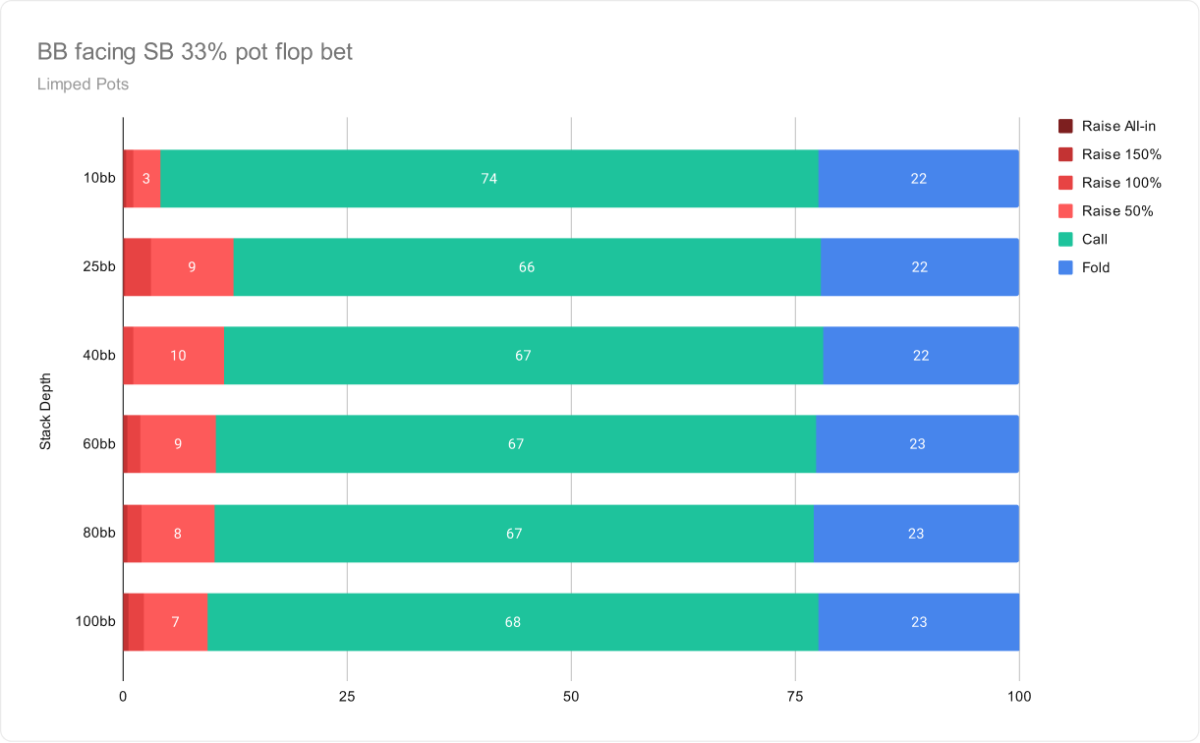Viewport: 1200px width, 743px height.
Task: Click the 100bb Fold segment labeled 23
Action: click(x=919, y=622)
